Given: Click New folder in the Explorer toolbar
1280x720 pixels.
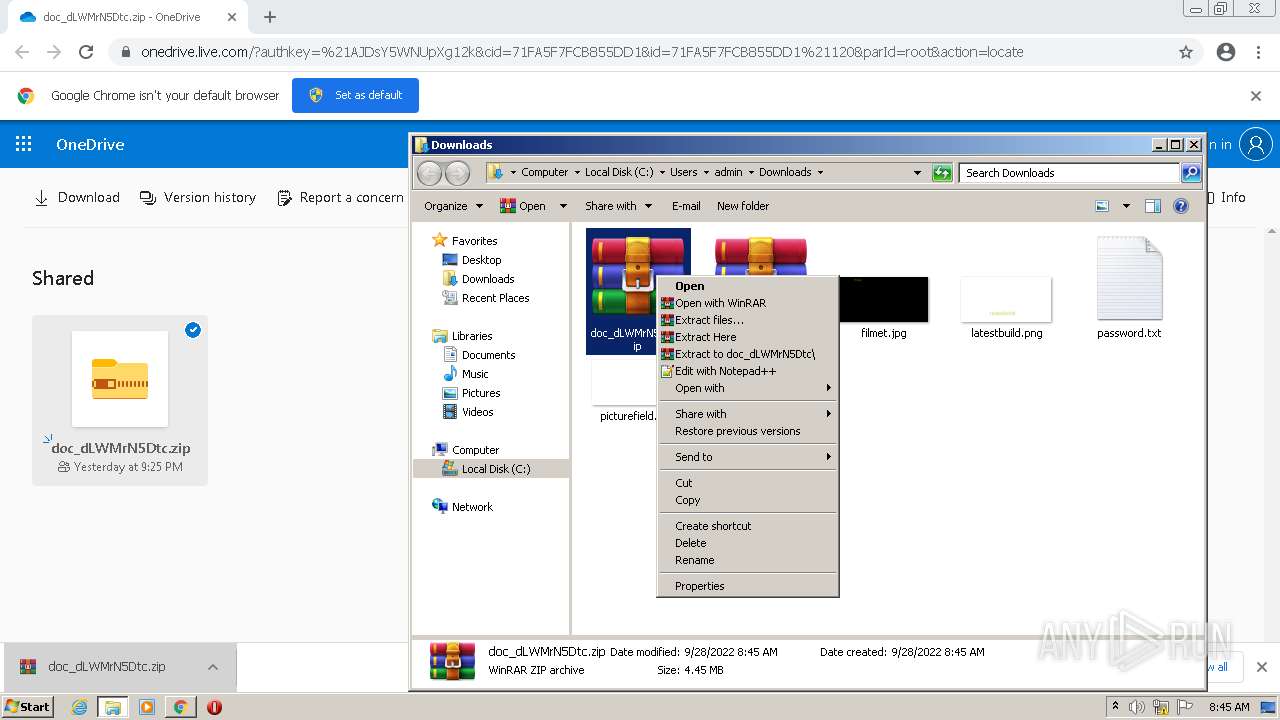Looking at the screenshot, I should click(743, 206).
